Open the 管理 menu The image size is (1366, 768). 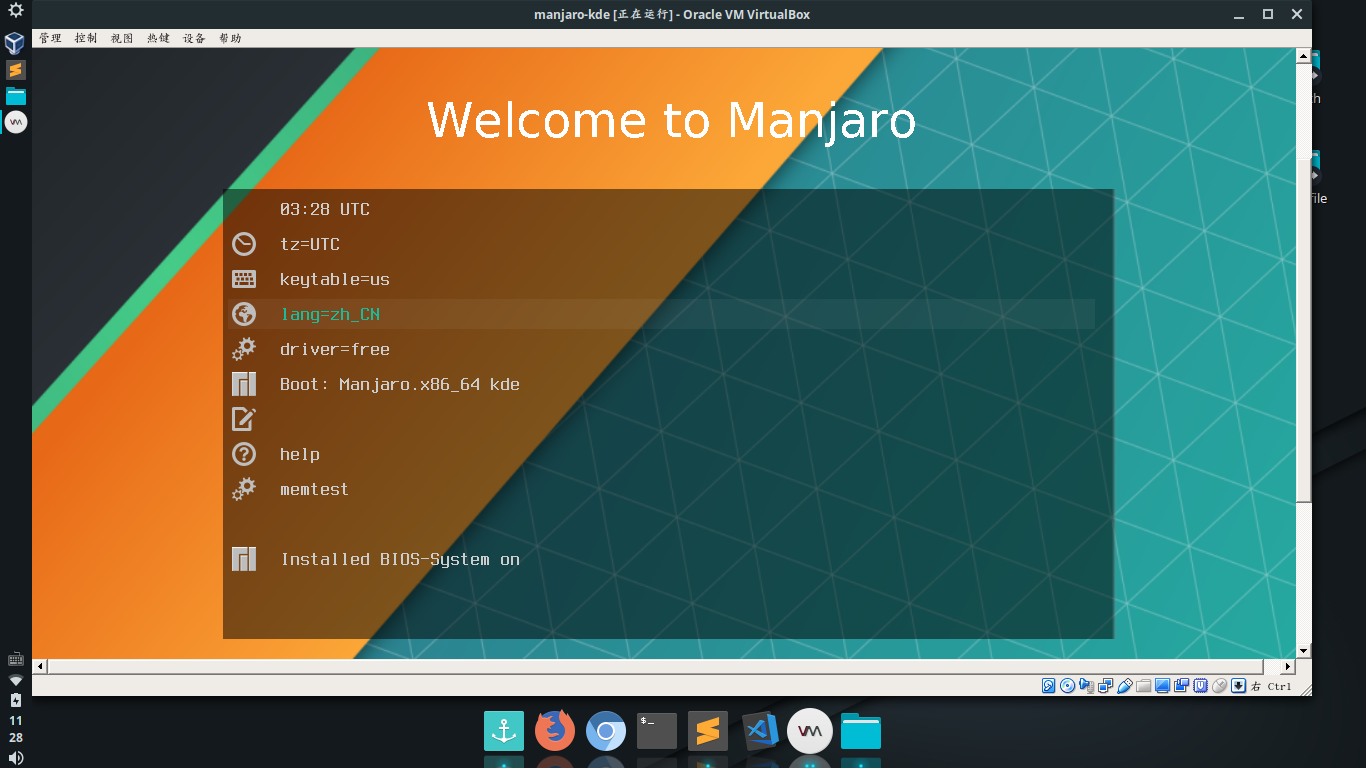[50, 38]
